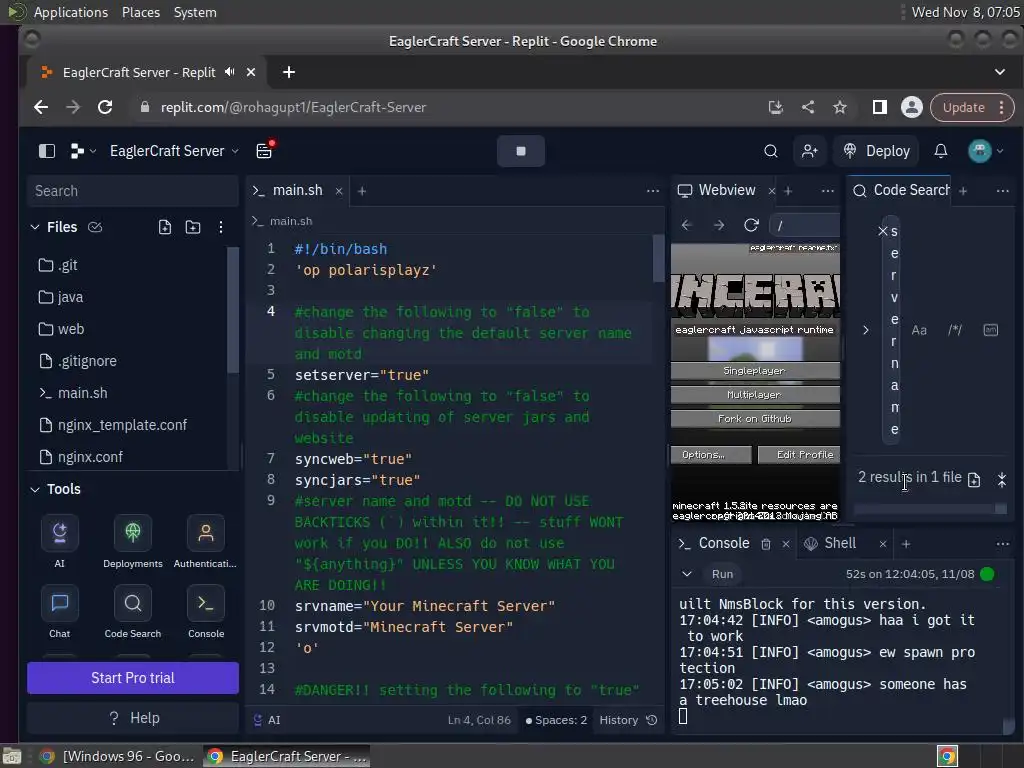
Task: Create a new folder with the Files icon
Action: (x=193, y=227)
